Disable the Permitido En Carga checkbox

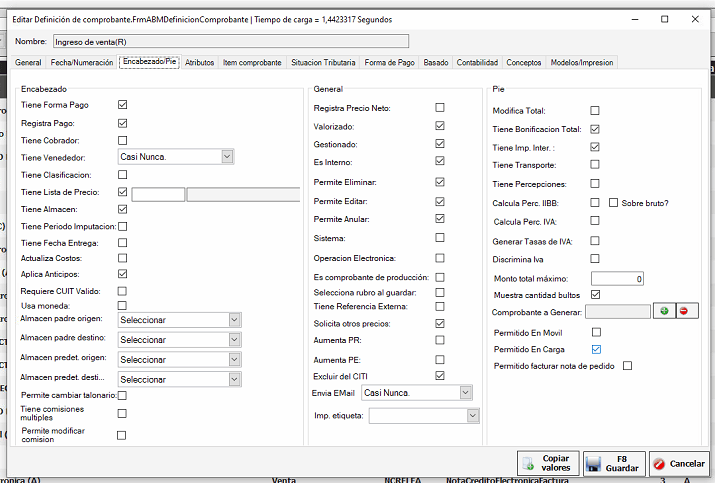click(596, 349)
